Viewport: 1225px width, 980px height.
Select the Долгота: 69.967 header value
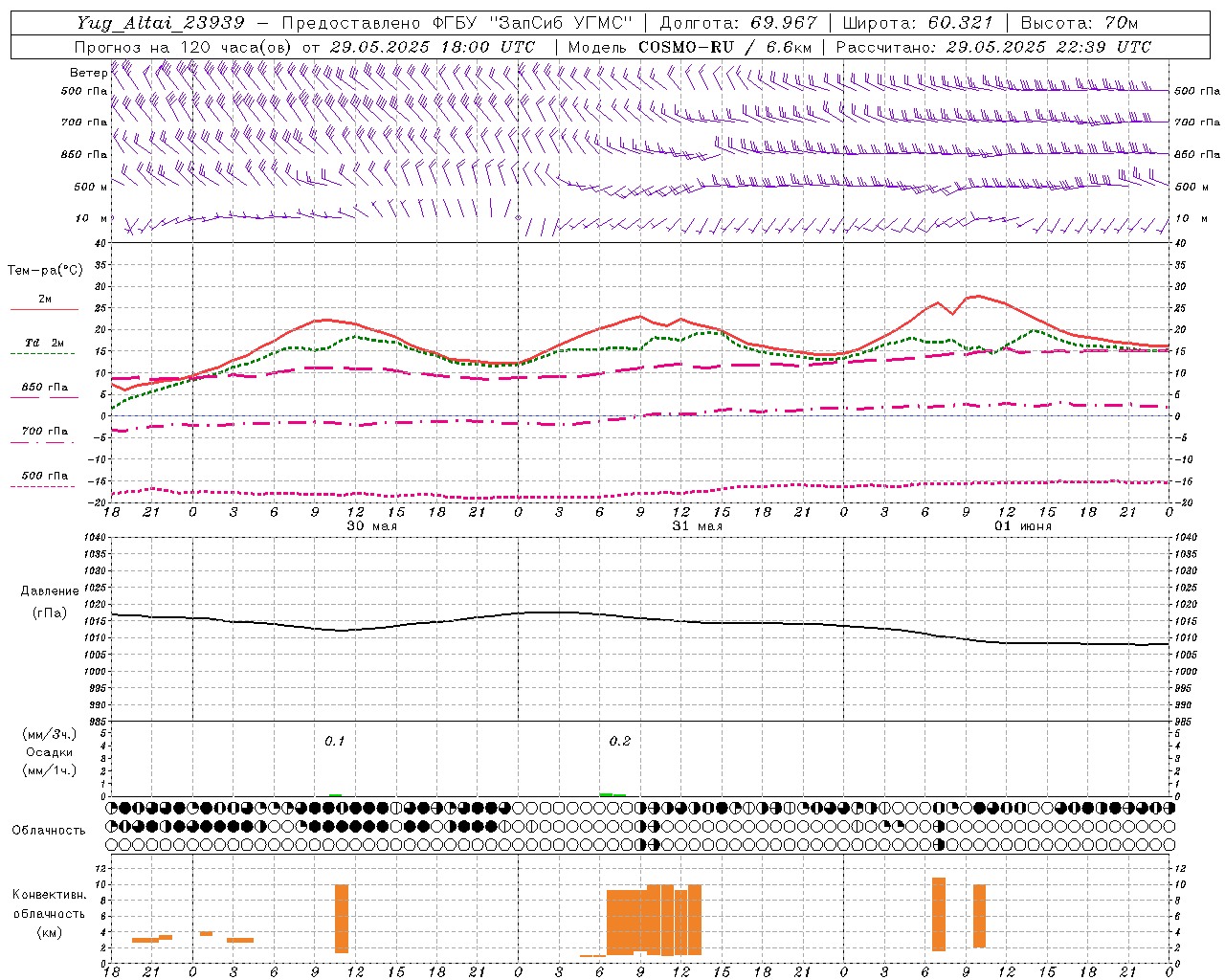[x=739, y=23]
